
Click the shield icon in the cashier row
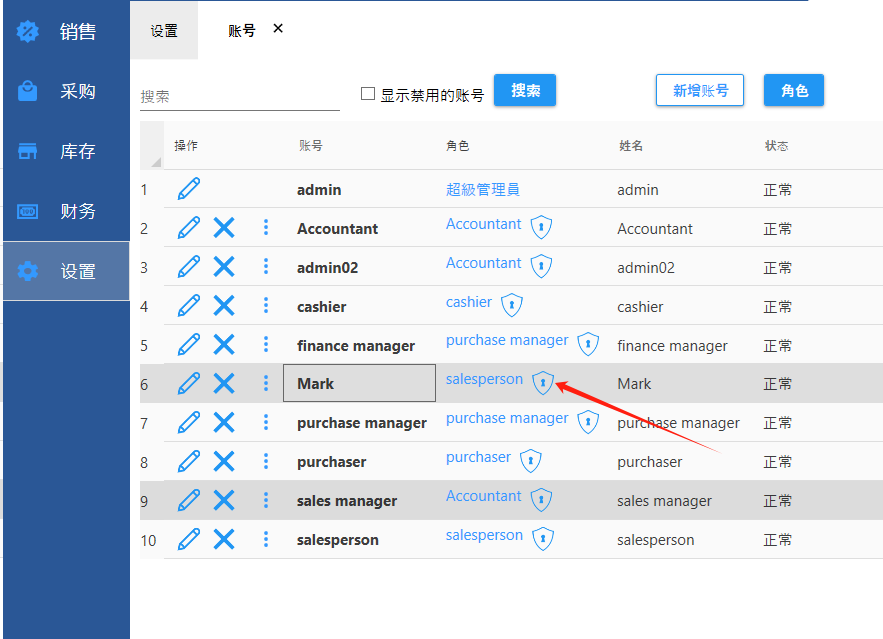(x=512, y=304)
